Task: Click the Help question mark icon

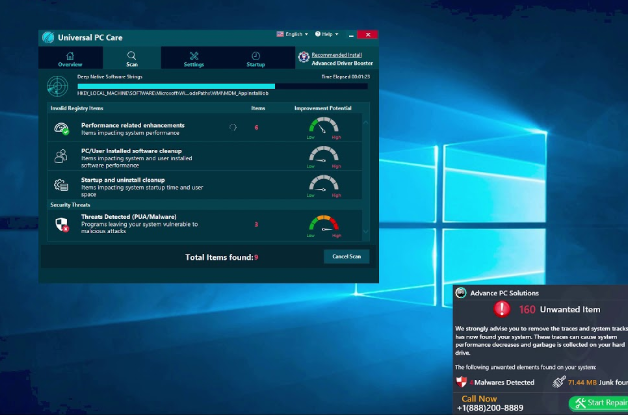Action: point(318,34)
